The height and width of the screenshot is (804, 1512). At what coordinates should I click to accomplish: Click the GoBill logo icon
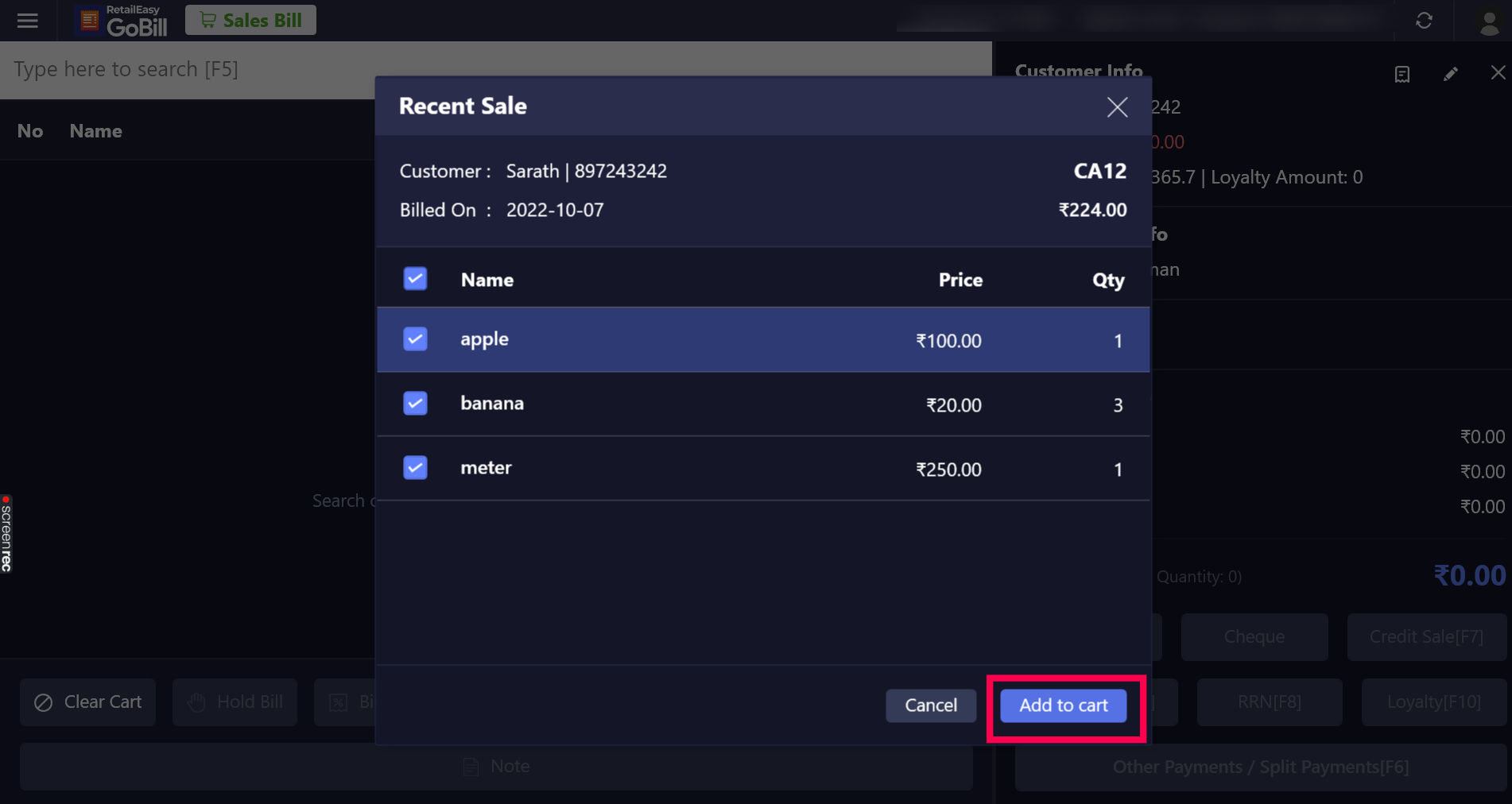pos(90,21)
